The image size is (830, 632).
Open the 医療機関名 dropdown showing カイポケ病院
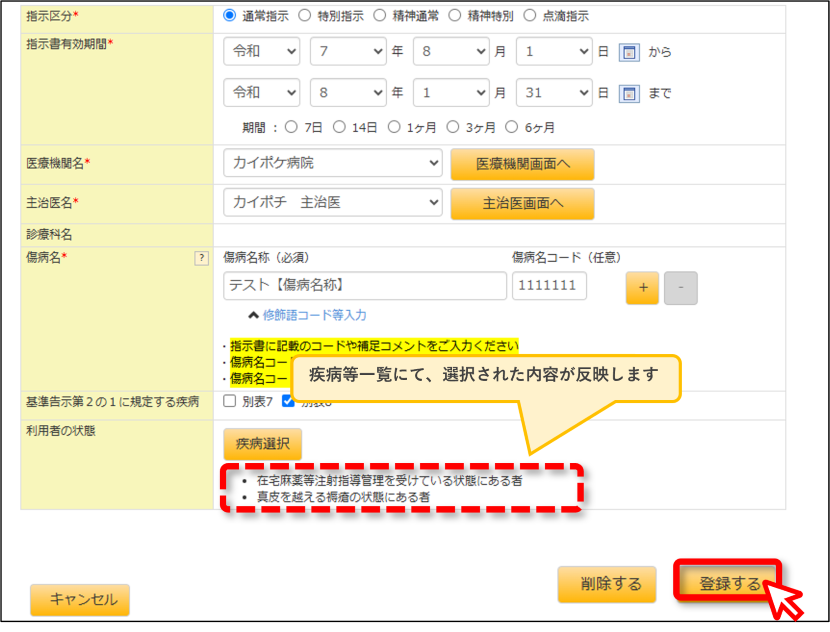pyautogui.click(x=332, y=162)
